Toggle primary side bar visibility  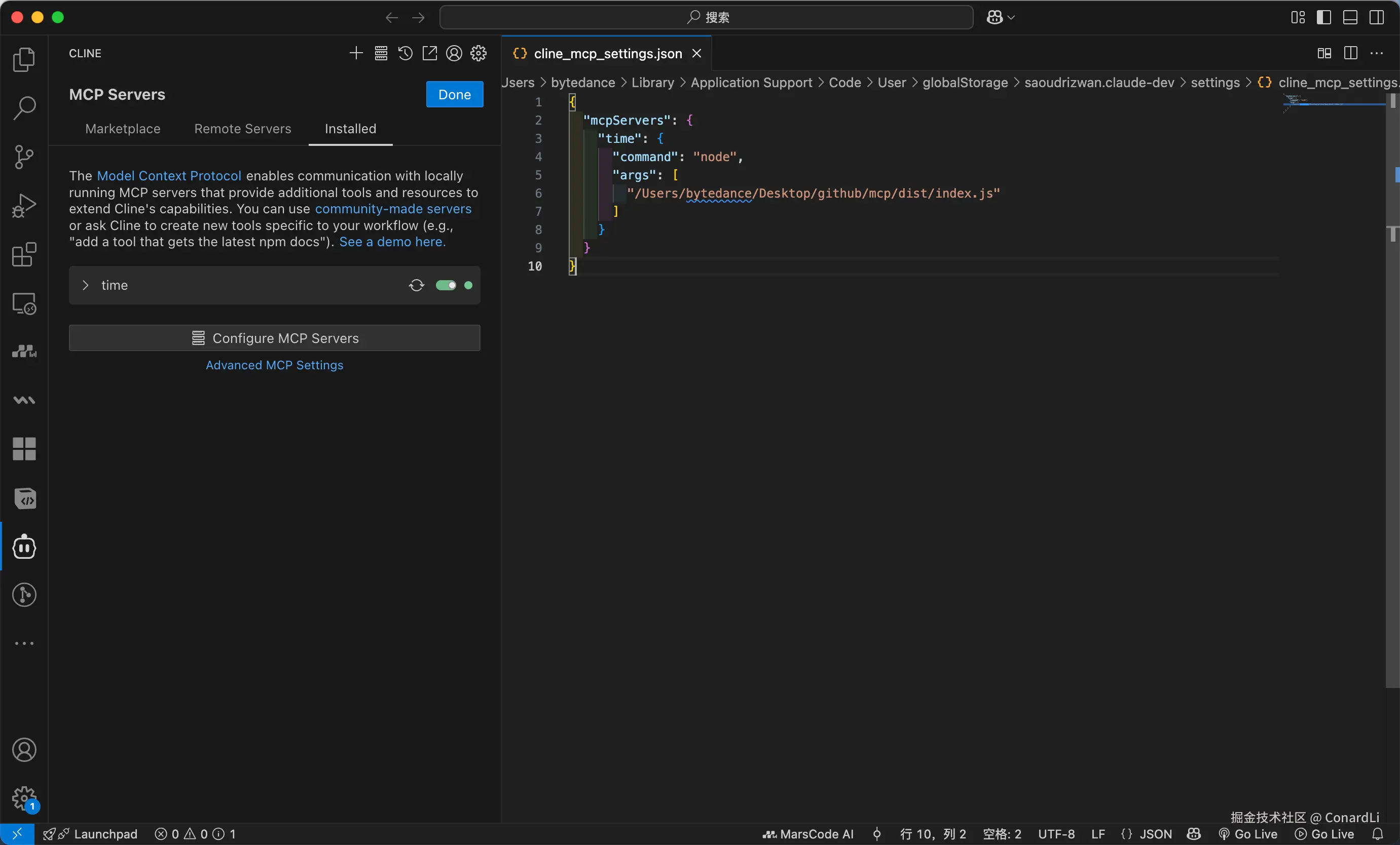1324,18
